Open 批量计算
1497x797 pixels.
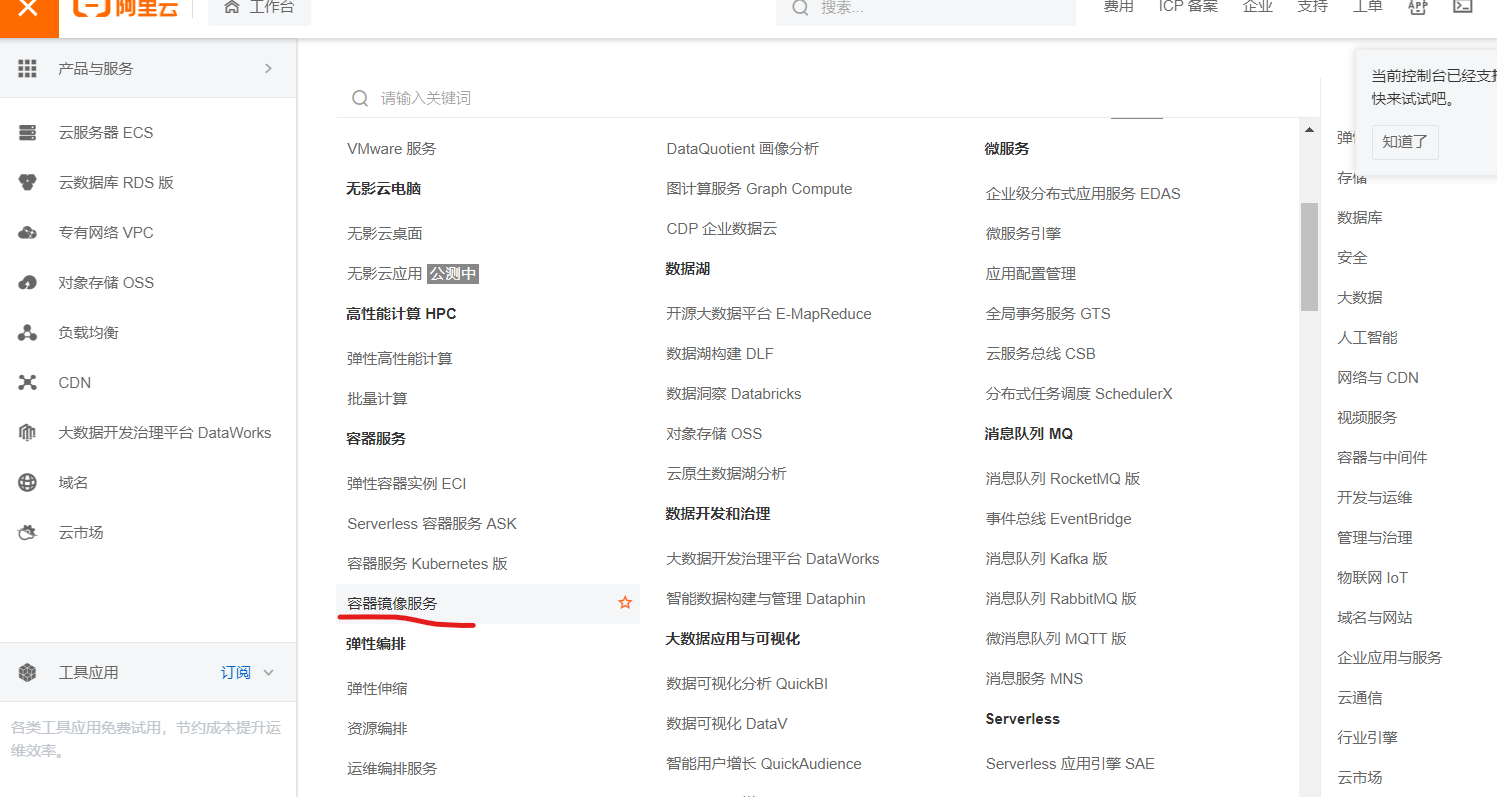(x=377, y=399)
